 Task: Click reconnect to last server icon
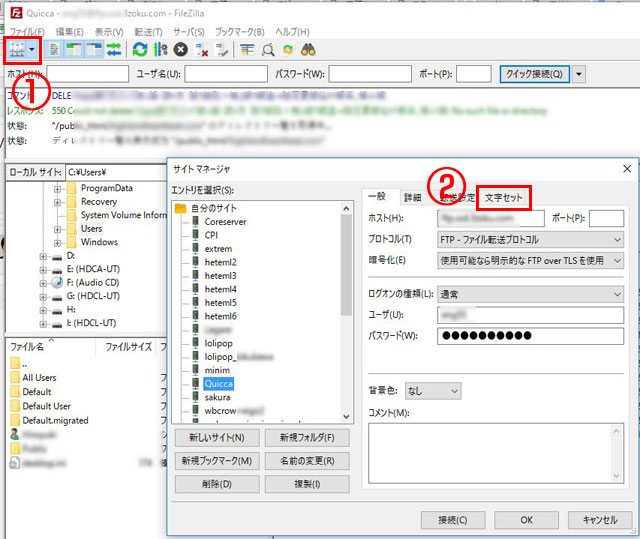[222, 50]
